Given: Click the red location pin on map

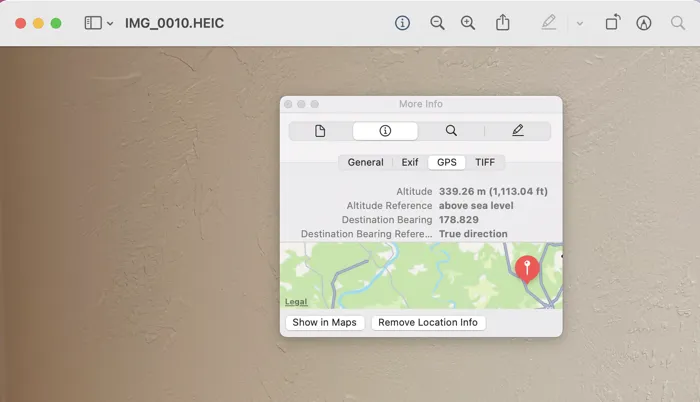Looking at the screenshot, I should 527,268.
